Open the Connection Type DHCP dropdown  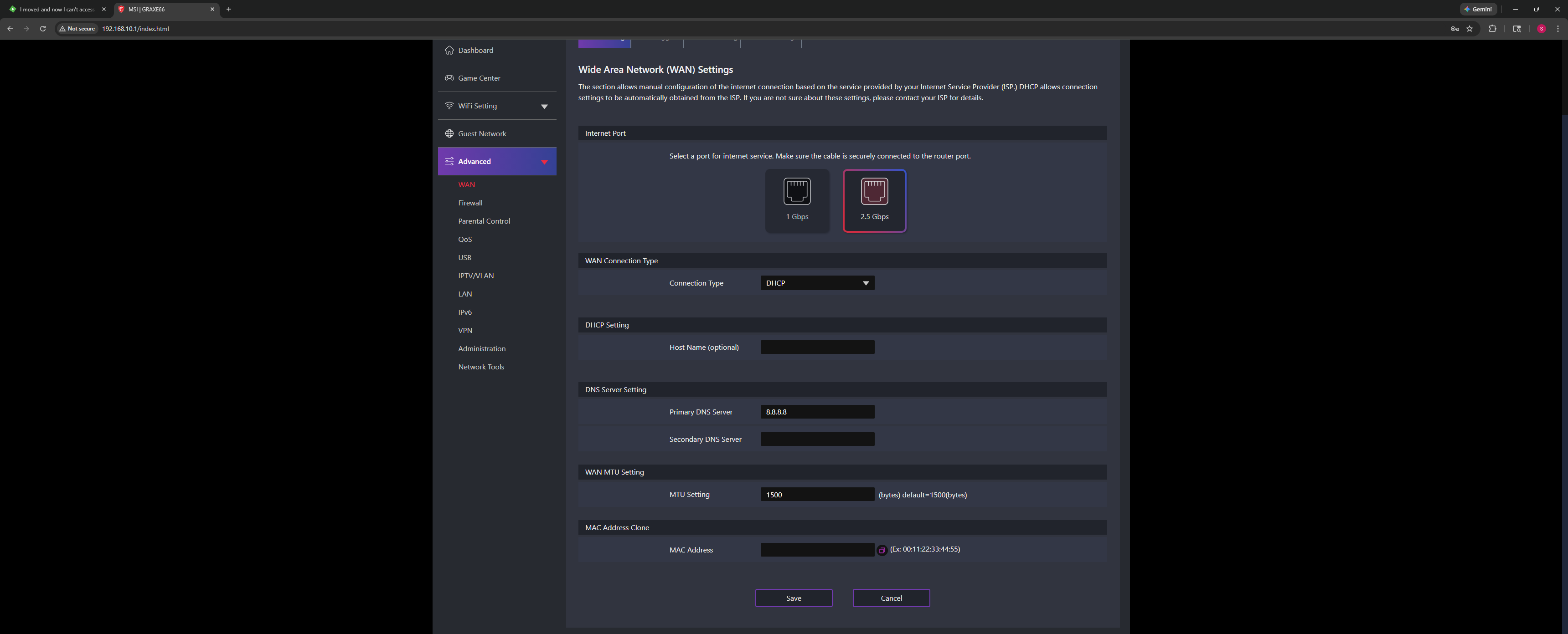click(x=817, y=283)
